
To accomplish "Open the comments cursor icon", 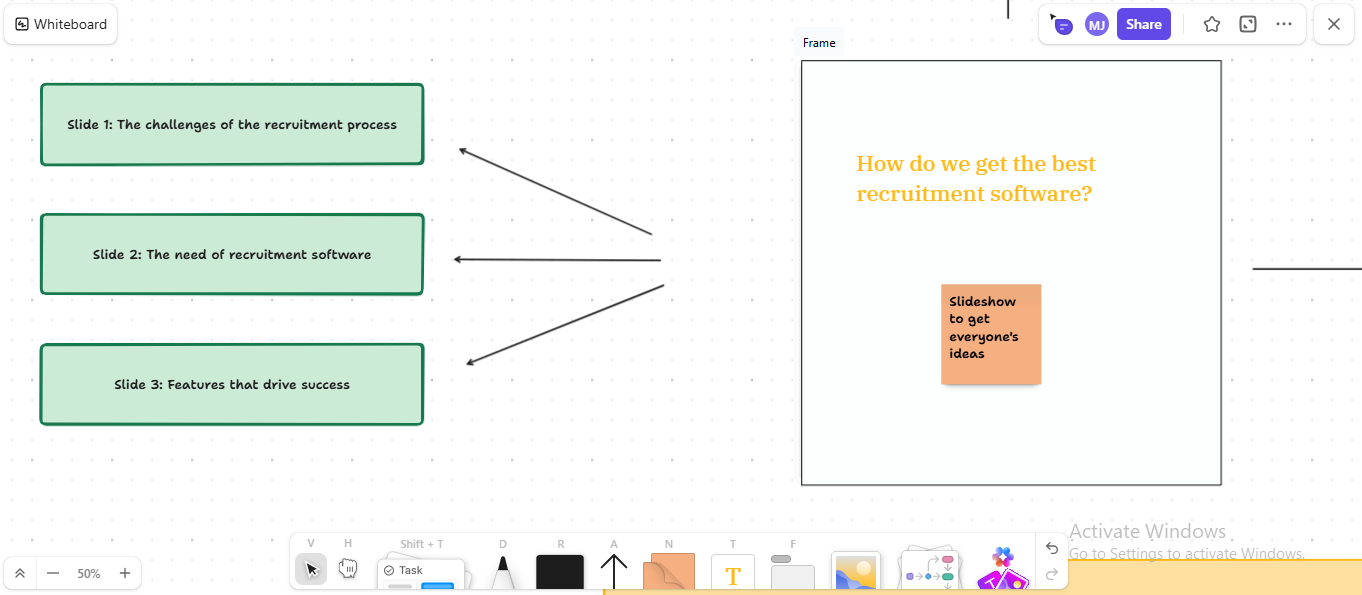I will [x=1062, y=24].
